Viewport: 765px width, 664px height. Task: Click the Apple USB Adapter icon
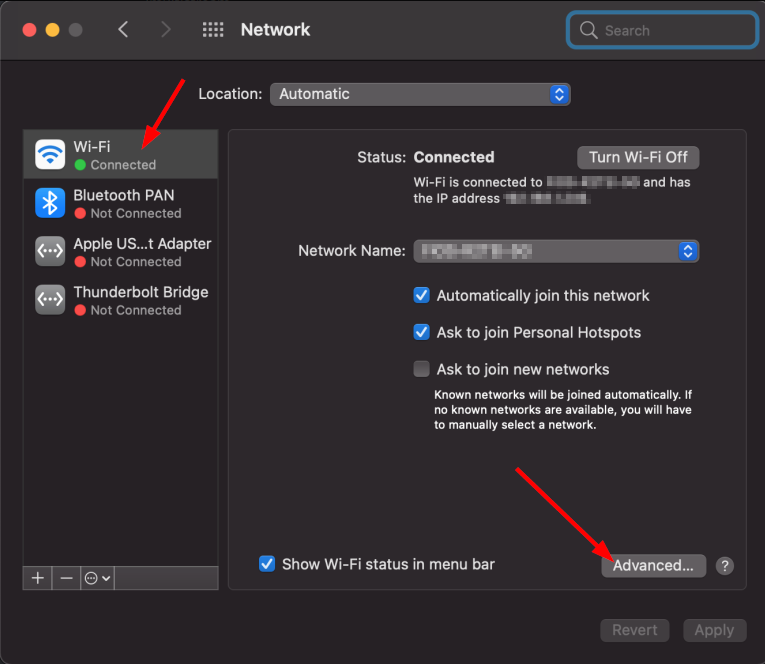[50, 251]
